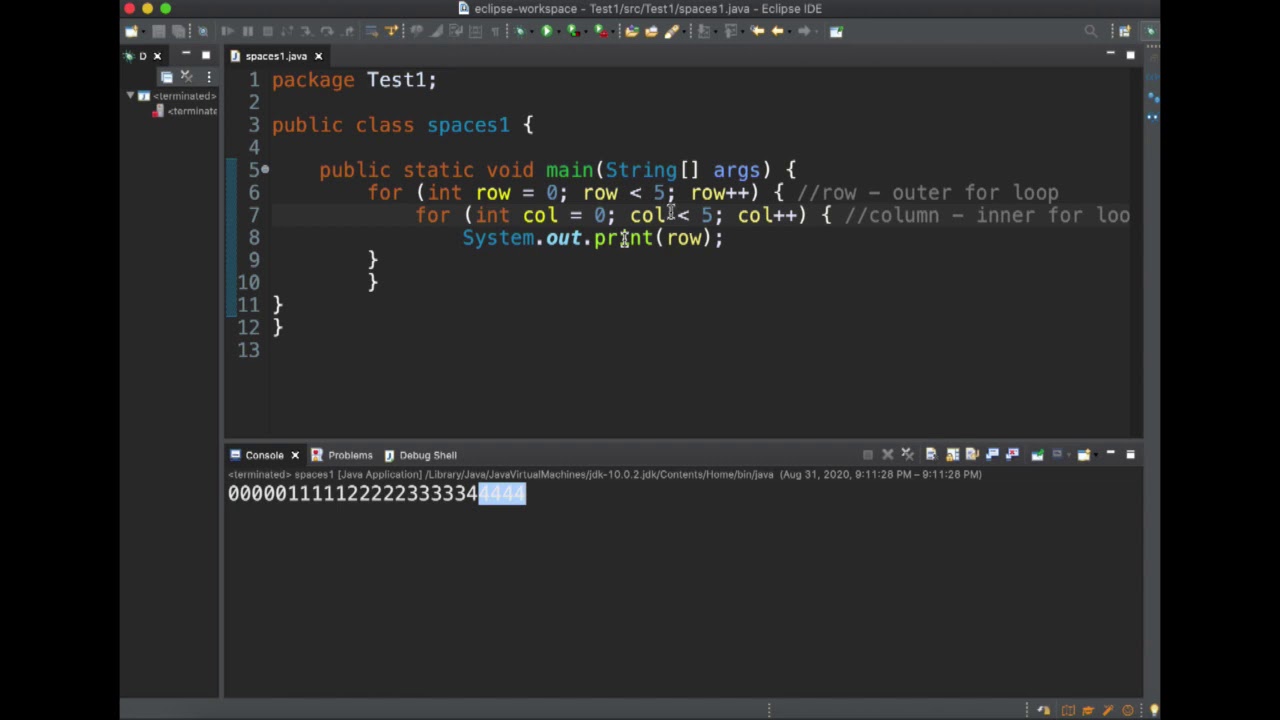Toggle Console Word Wrap
This screenshot has width=1280, height=720.
click(972, 455)
